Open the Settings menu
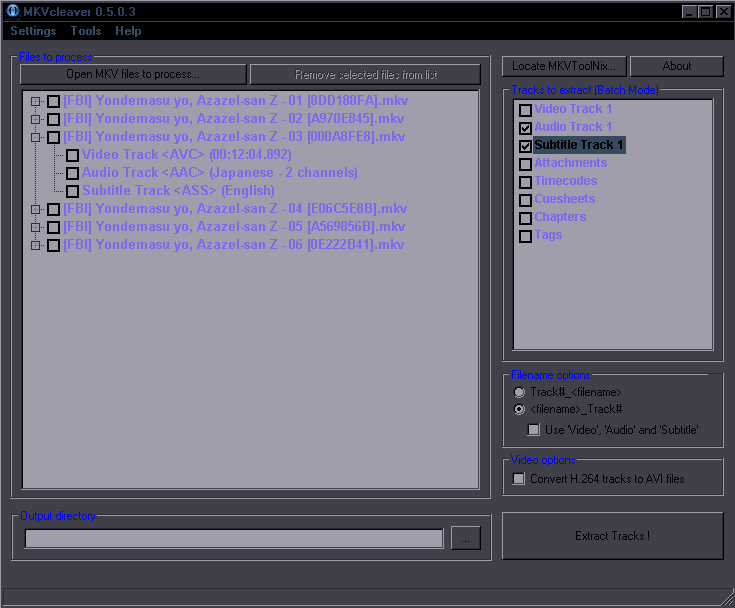 pyautogui.click(x=33, y=31)
